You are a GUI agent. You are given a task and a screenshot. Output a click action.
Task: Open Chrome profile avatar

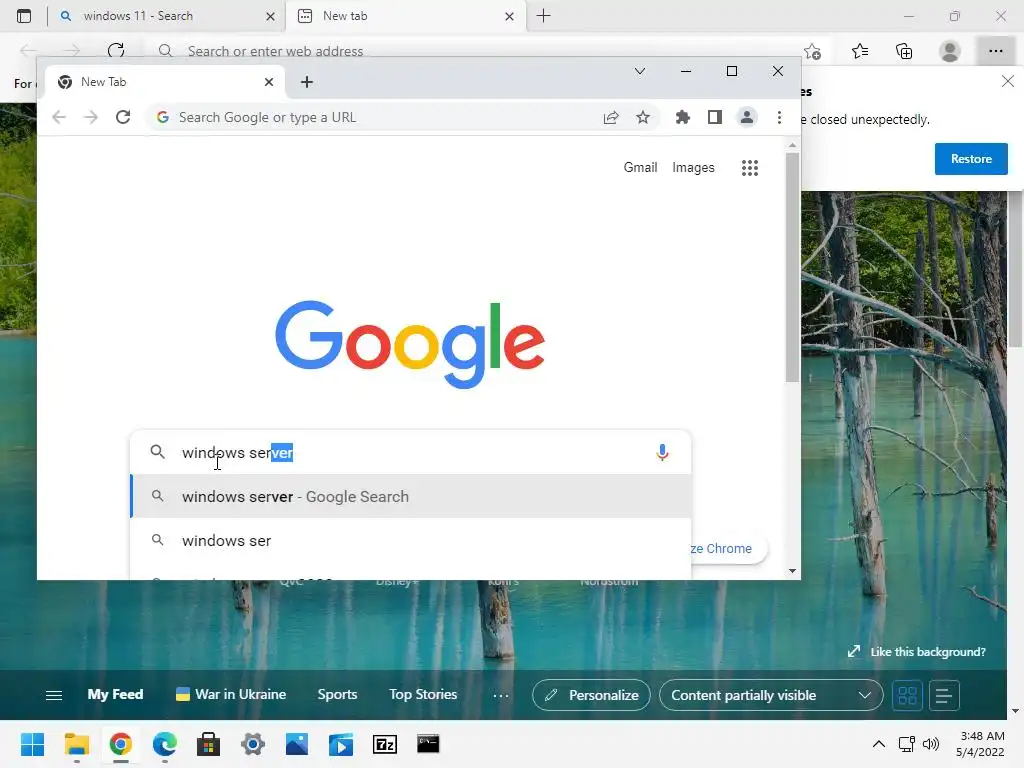(746, 117)
